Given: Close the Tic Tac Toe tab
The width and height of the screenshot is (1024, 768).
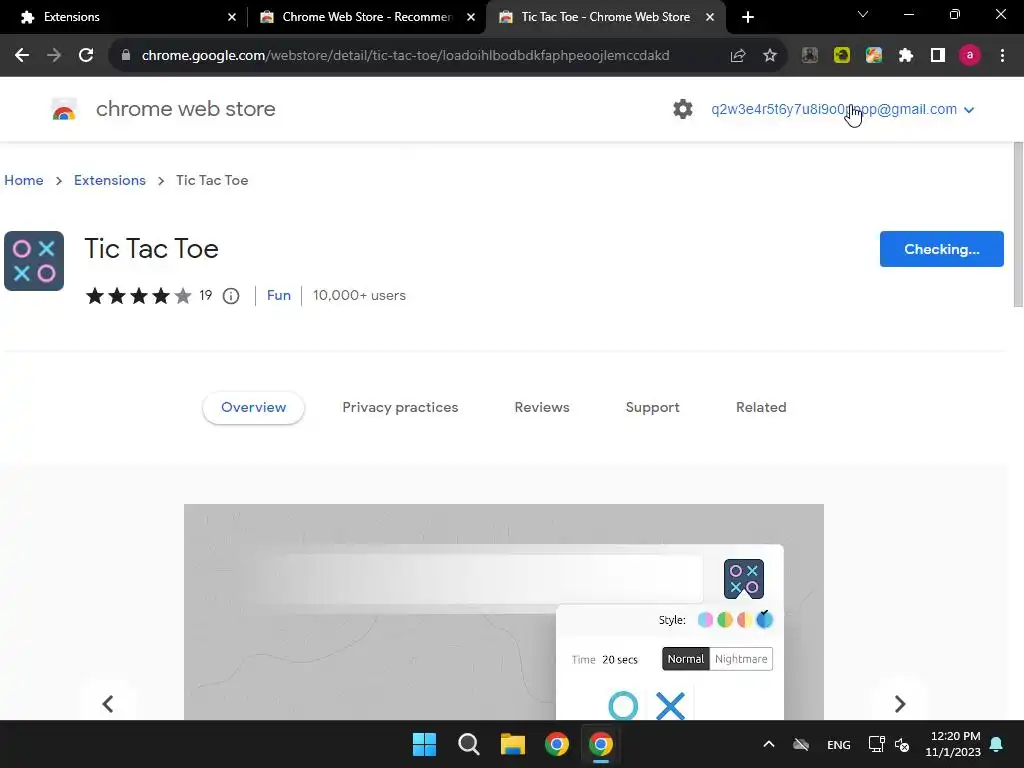Looking at the screenshot, I should pyautogui.click(x=710, y=17).
